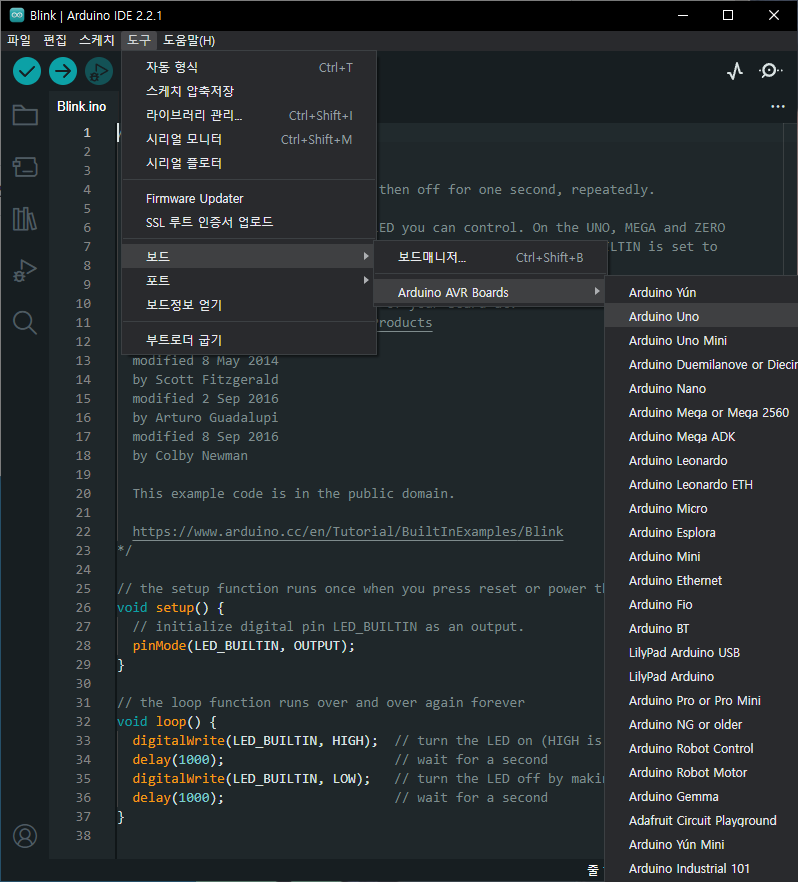798x882 pixels.
Task: Open 시리얼 모니터 from menu
Action: tap(249, 140)
